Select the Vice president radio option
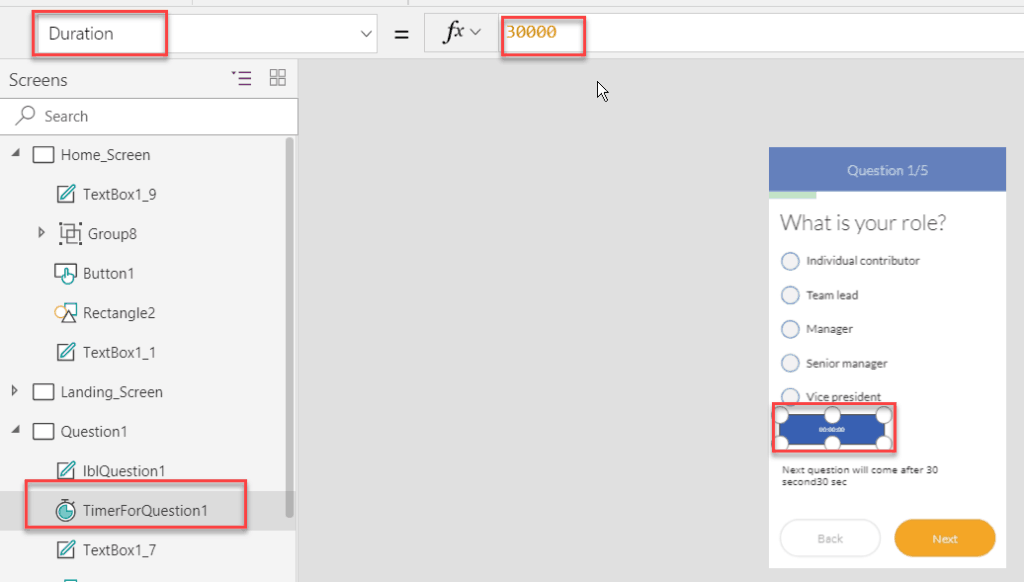 [x=790, y=396]
